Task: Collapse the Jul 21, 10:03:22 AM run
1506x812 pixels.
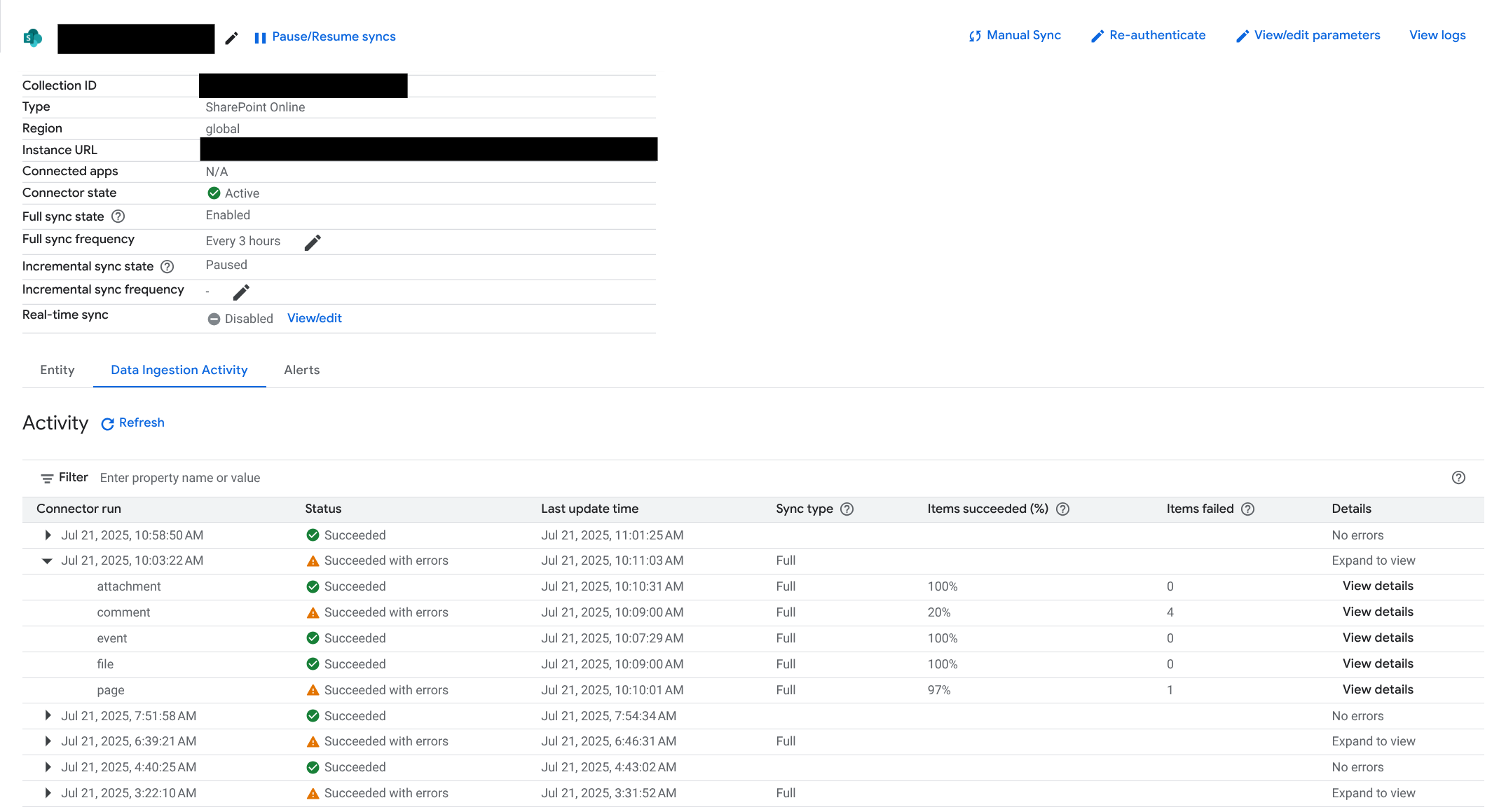Action: [46, 560]
